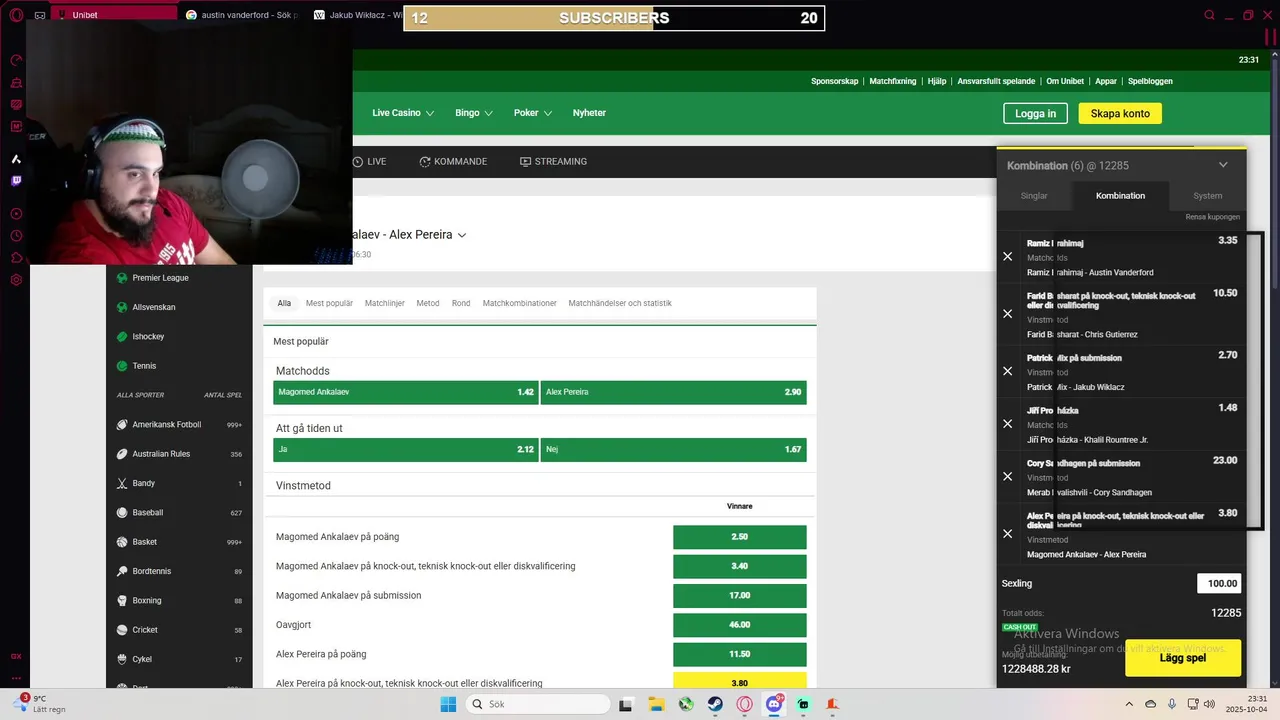Pick Magomed Ankalaev på poäng odds 2.50
The height and width of the screenshot is (720, 1280).
[x=740, y=537]
